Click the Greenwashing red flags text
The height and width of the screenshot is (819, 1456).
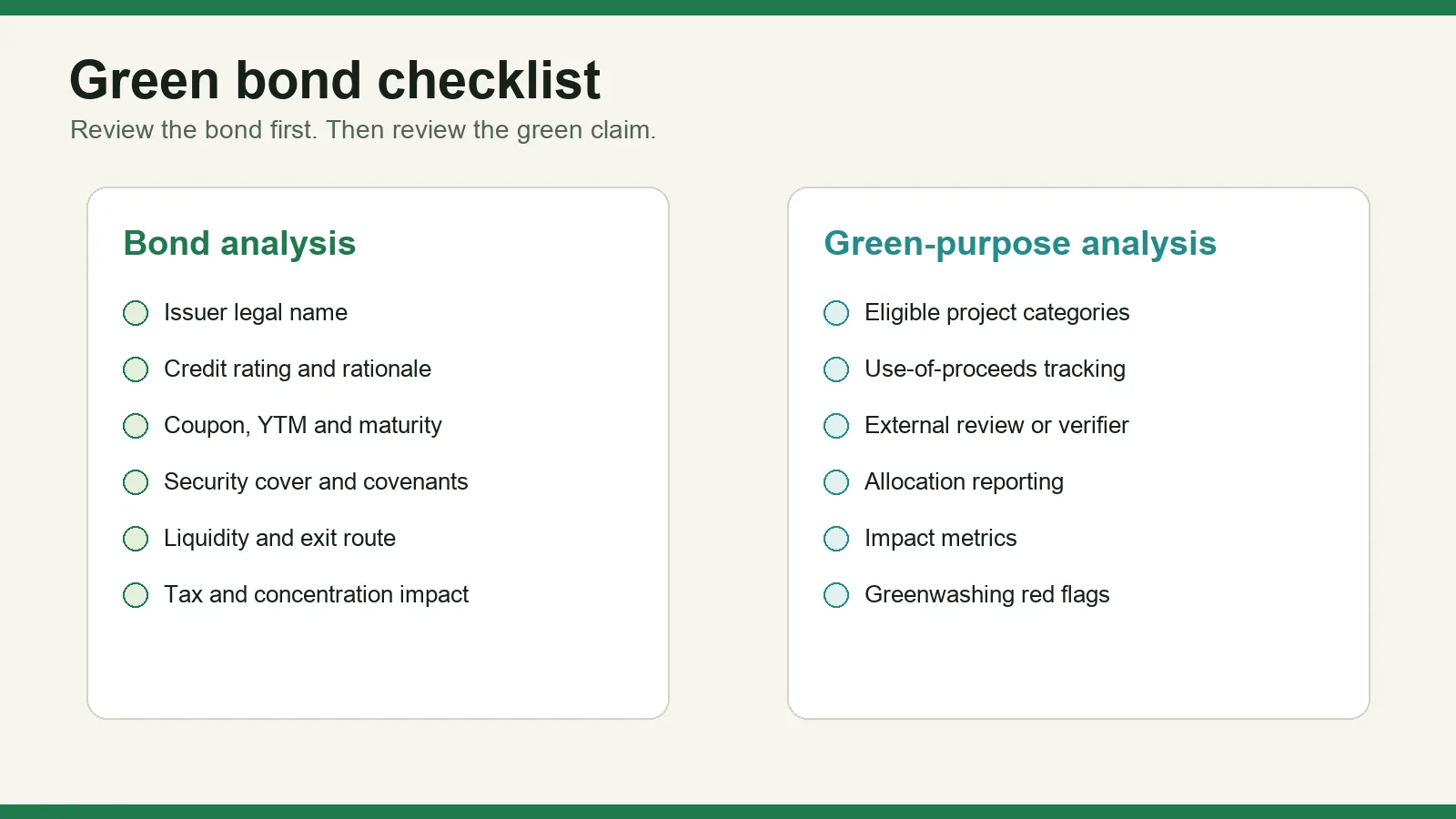pos(987,594)
